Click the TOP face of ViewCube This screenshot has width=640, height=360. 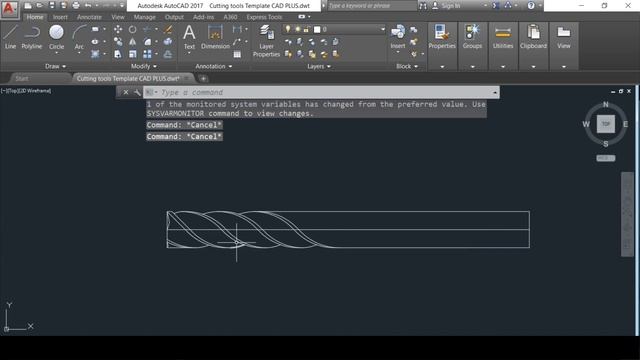tap(605, 124)
